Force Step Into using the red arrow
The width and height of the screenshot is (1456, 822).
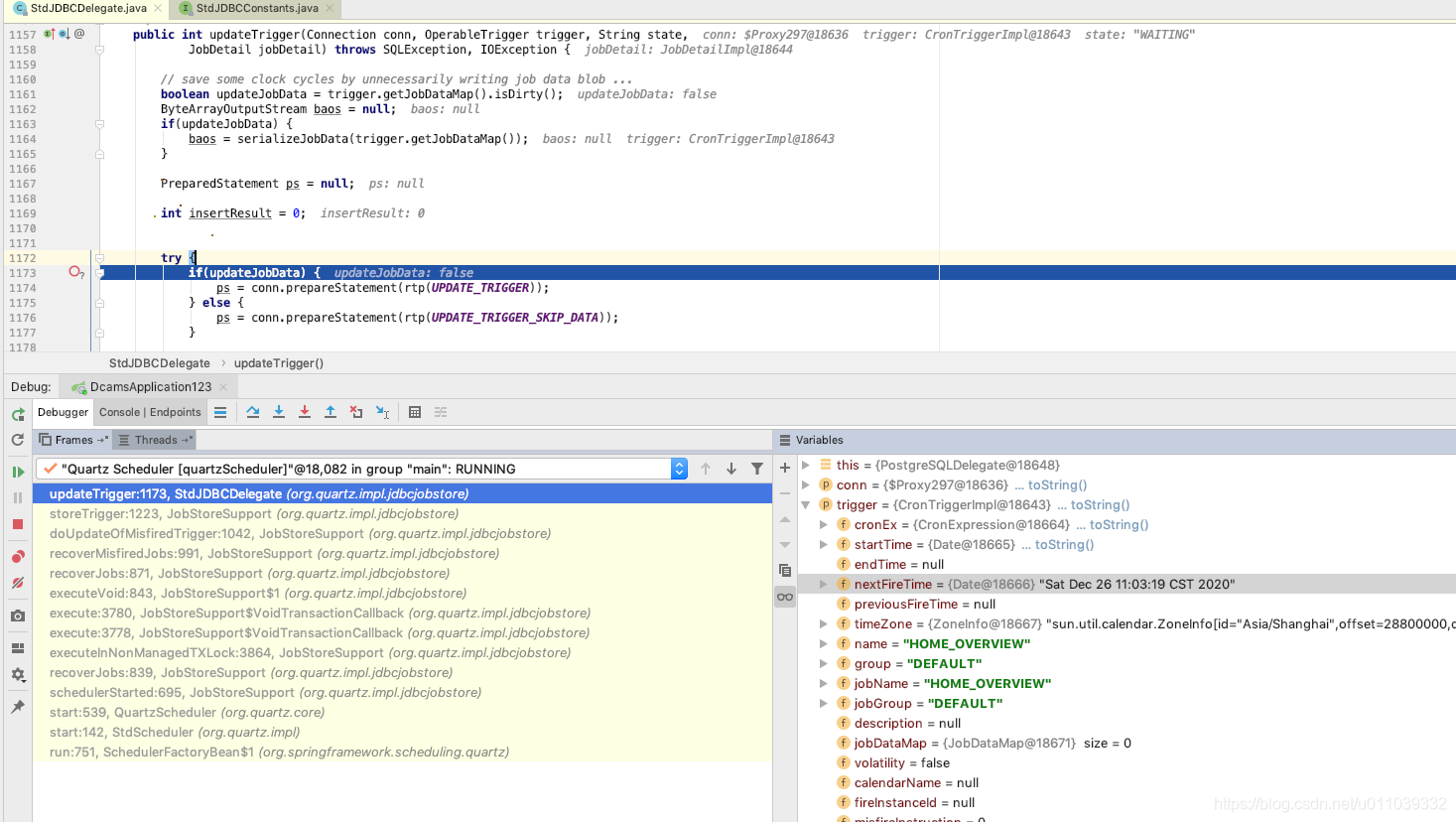point(305,412)
